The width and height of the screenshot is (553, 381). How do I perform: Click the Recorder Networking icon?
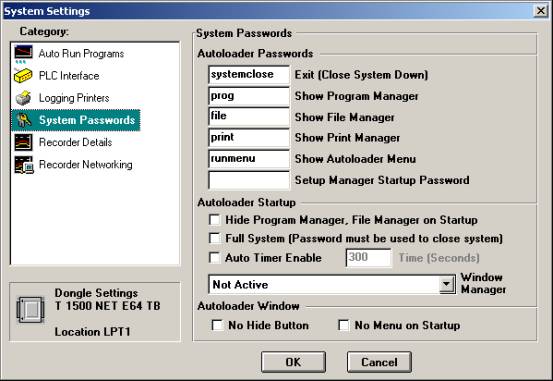[x=24, y=165]
